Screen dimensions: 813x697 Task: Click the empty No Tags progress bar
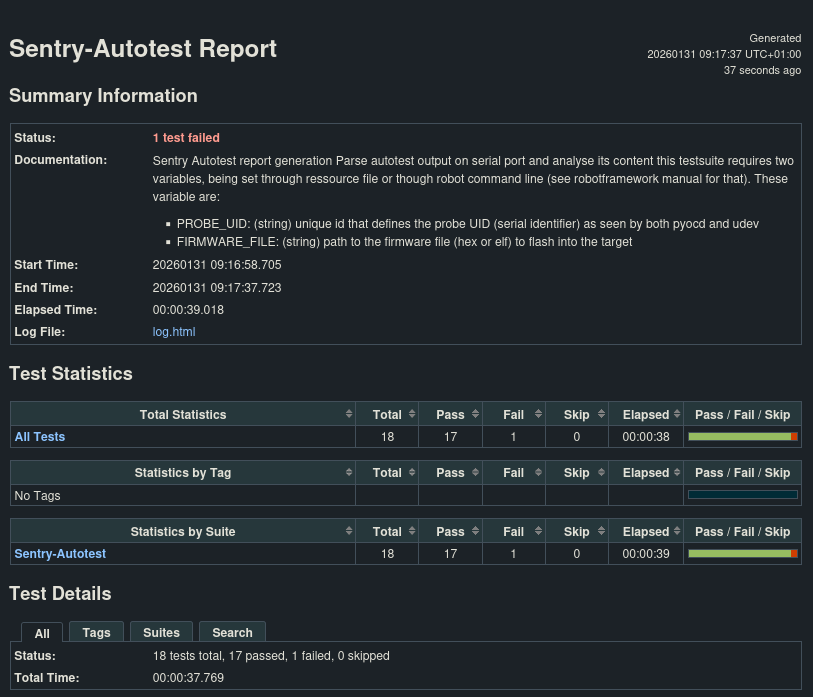742,495
